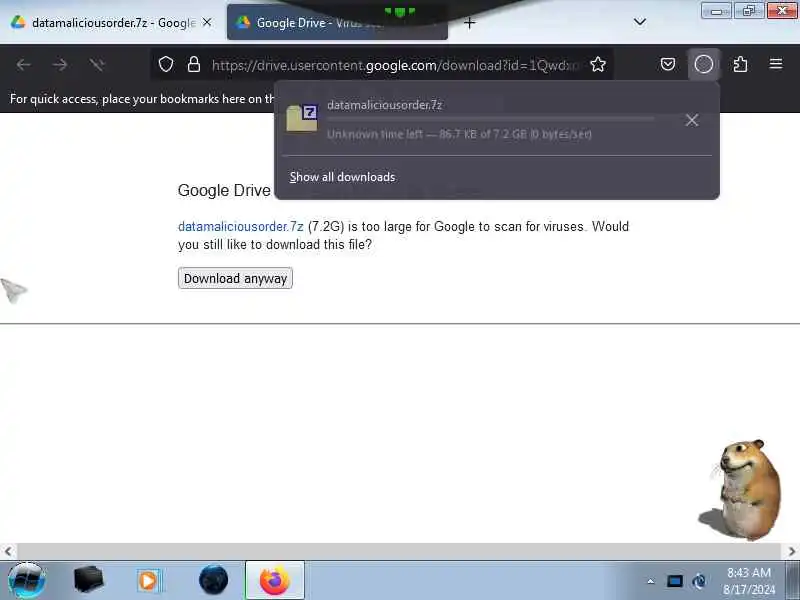Close the datamaliciousorder.7z tab
This screenshot has width=800, height=600.
(x=207, y=22)
